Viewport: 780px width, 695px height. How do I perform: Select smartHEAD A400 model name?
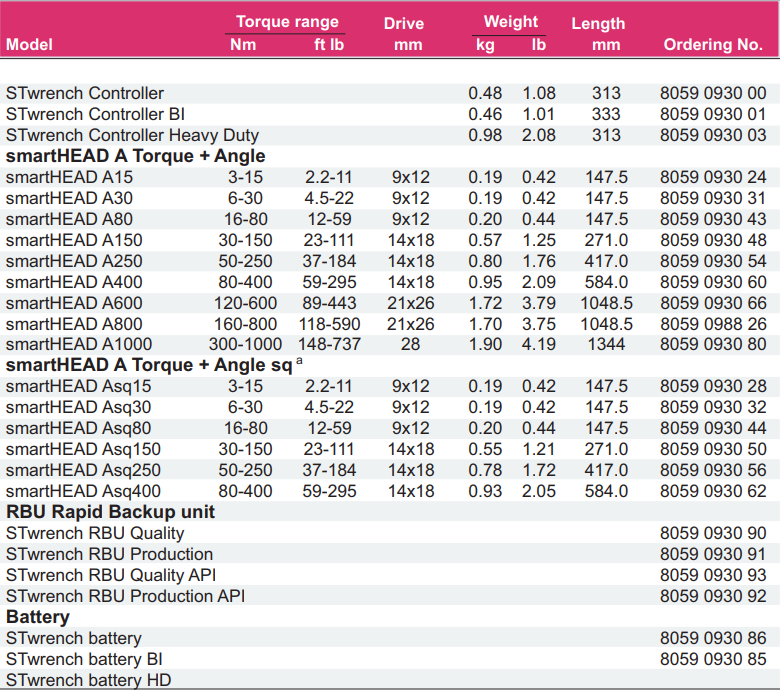74,282
